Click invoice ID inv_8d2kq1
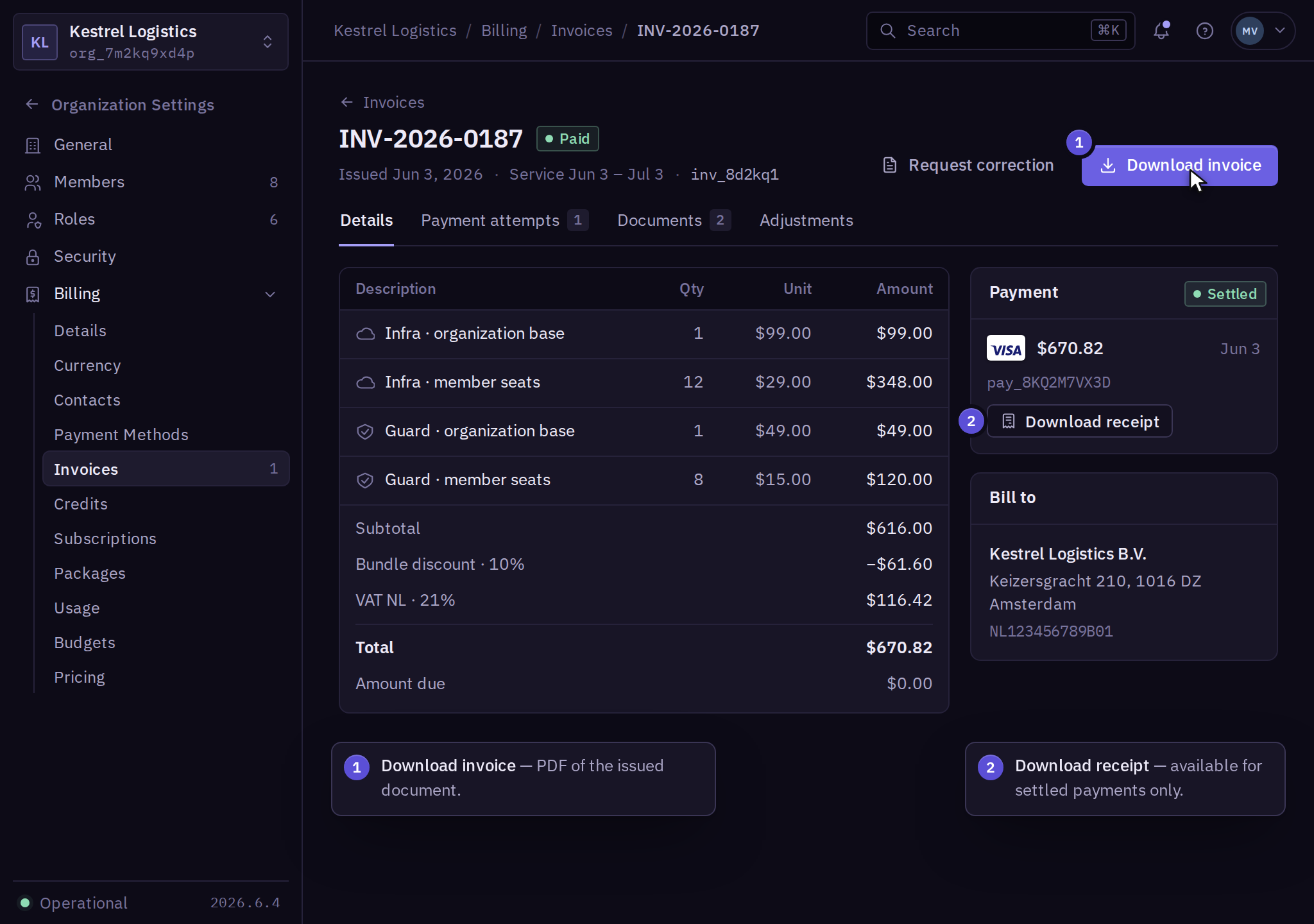 (x=735, y=175)
